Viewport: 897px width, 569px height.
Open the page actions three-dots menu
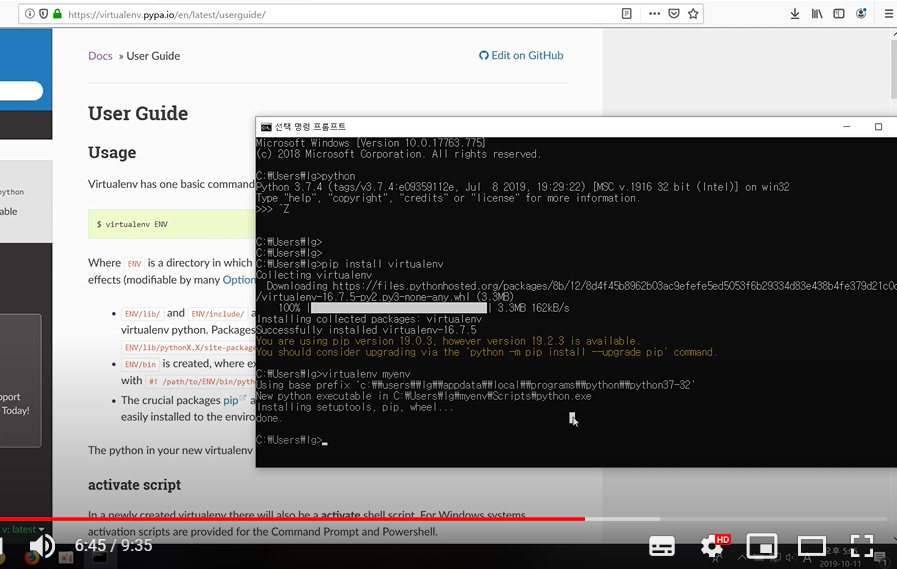(x=654, y=14)
